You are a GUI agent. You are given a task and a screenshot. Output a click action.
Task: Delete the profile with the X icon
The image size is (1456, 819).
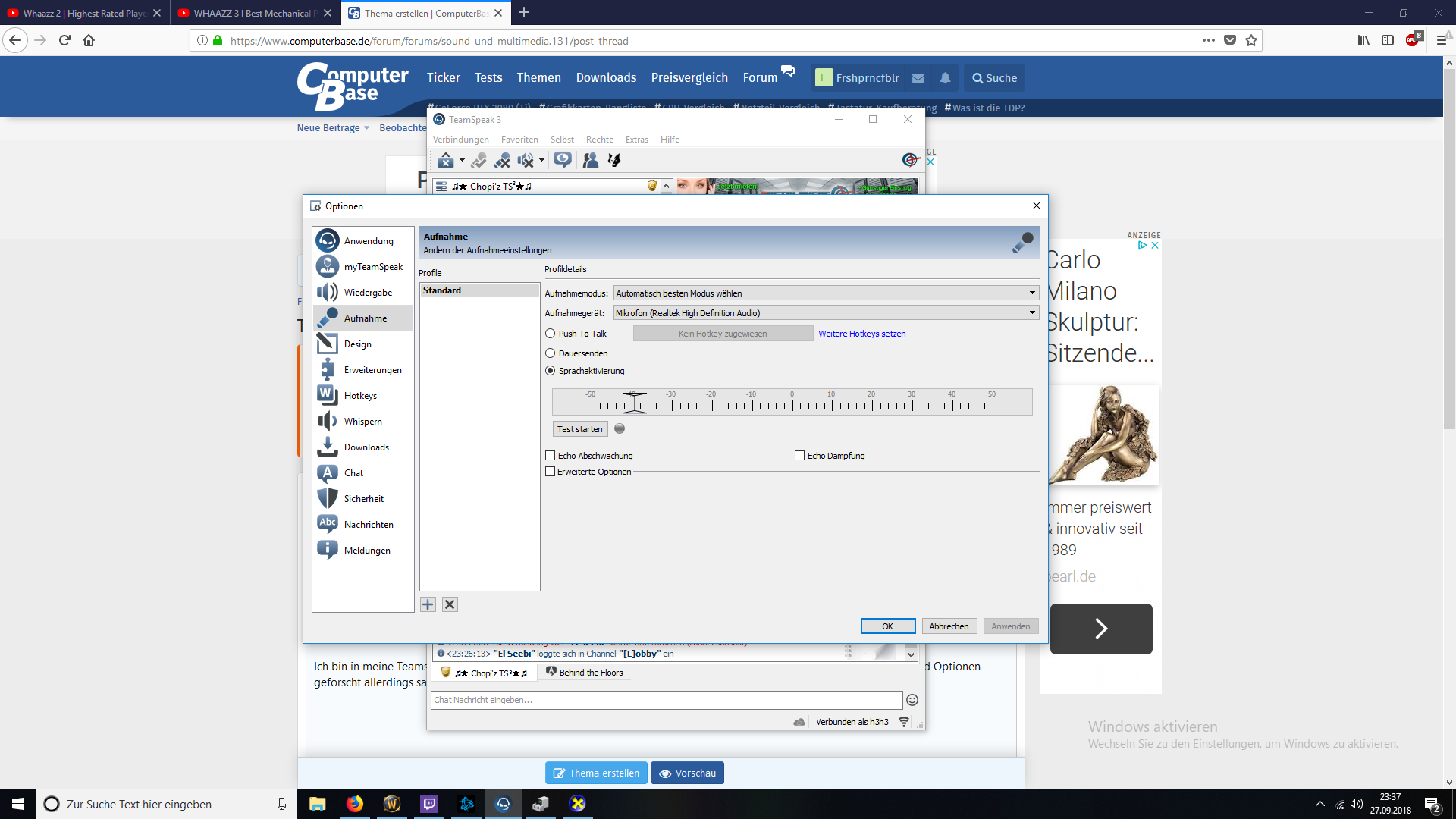[450, 604]
